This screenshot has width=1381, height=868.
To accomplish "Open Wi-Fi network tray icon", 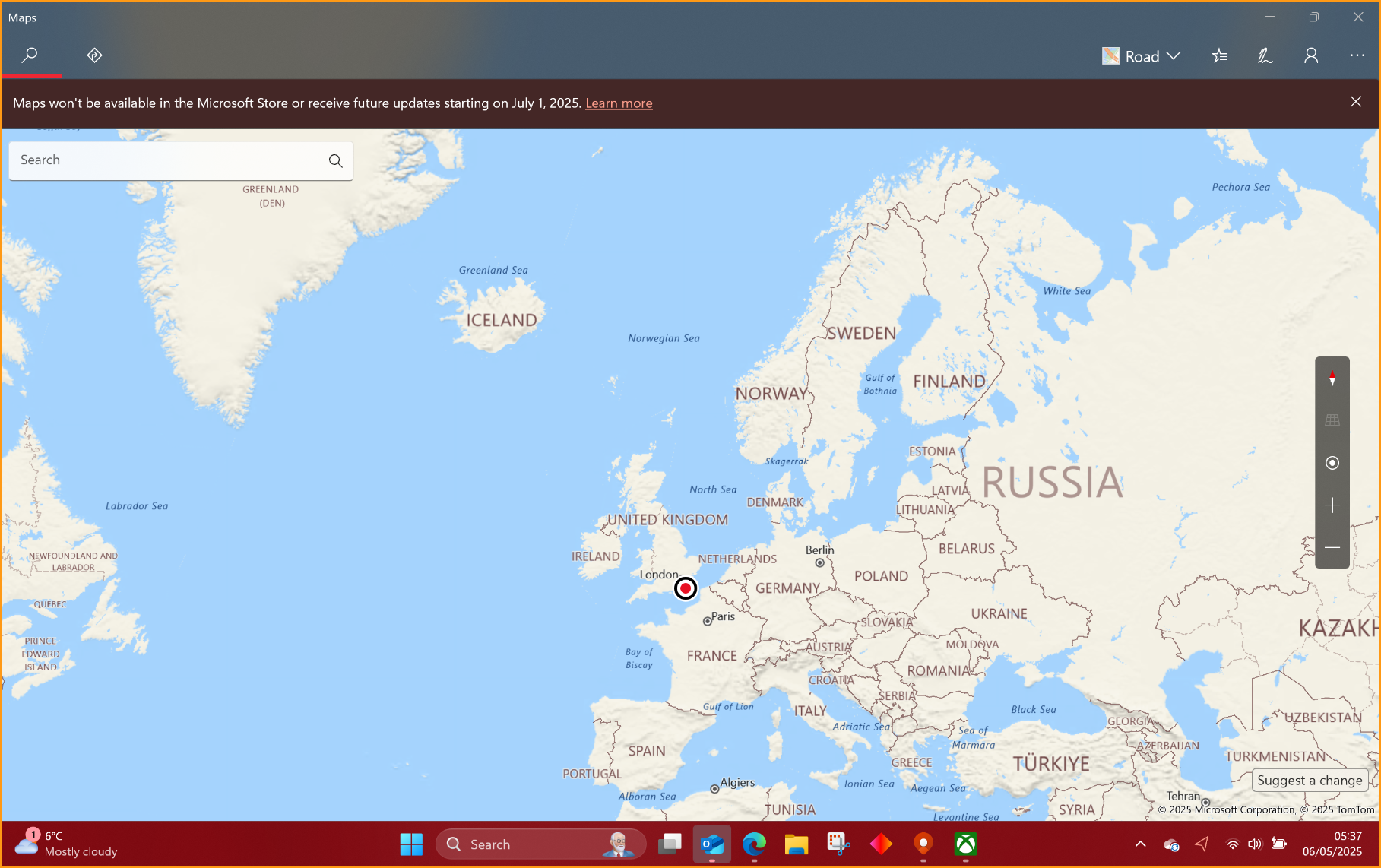I will tap(1233, 844).
